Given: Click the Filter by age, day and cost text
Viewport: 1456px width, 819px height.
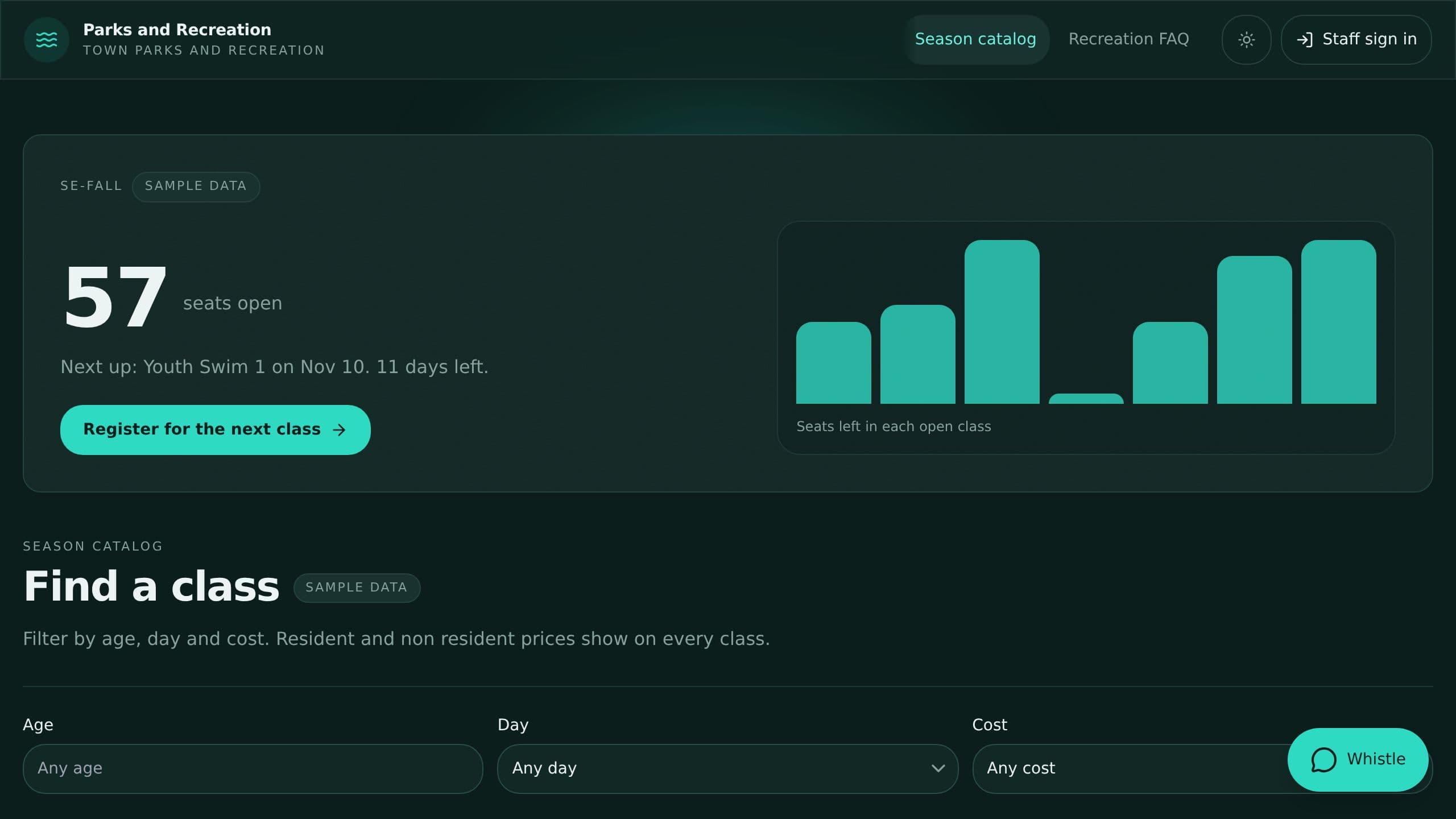Looking at the screenshot, I should click(x=396, y=639).
